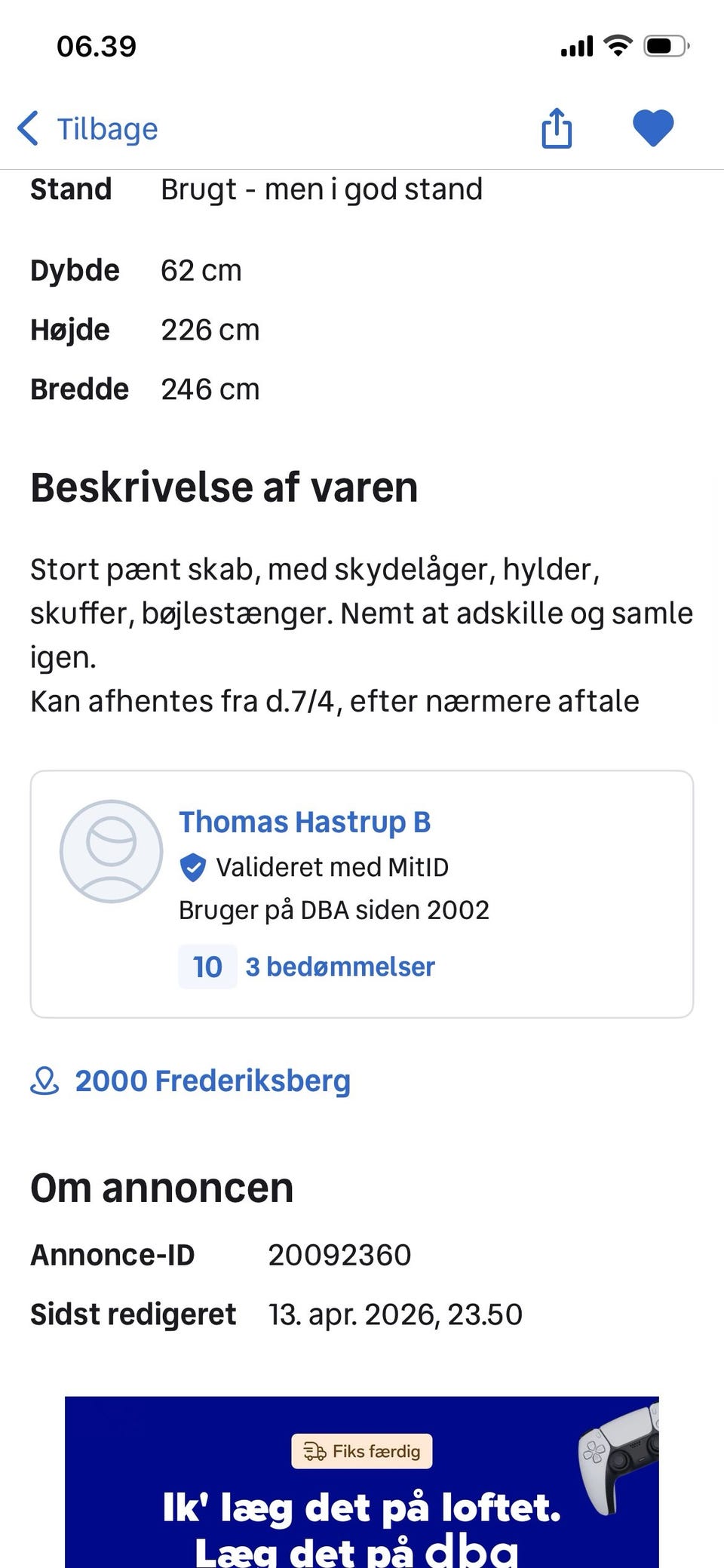Open the seller's profile avatar
This screenshot has width=724, height=1568.
point(111,851)
